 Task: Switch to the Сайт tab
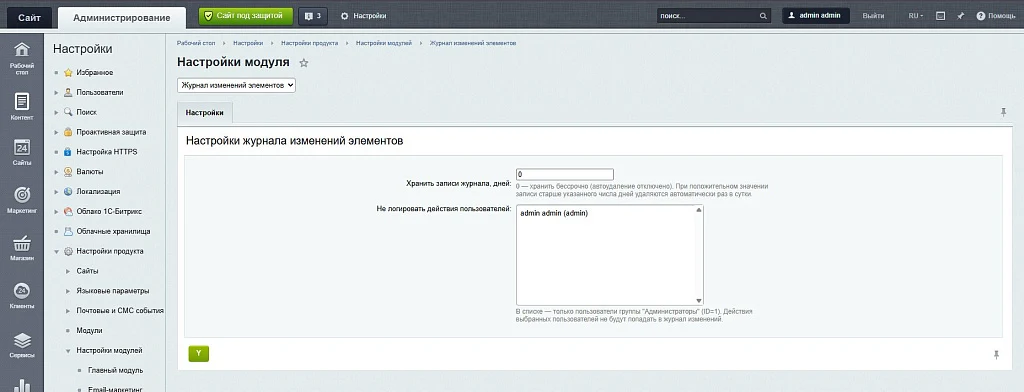click(x=29, y=18)
